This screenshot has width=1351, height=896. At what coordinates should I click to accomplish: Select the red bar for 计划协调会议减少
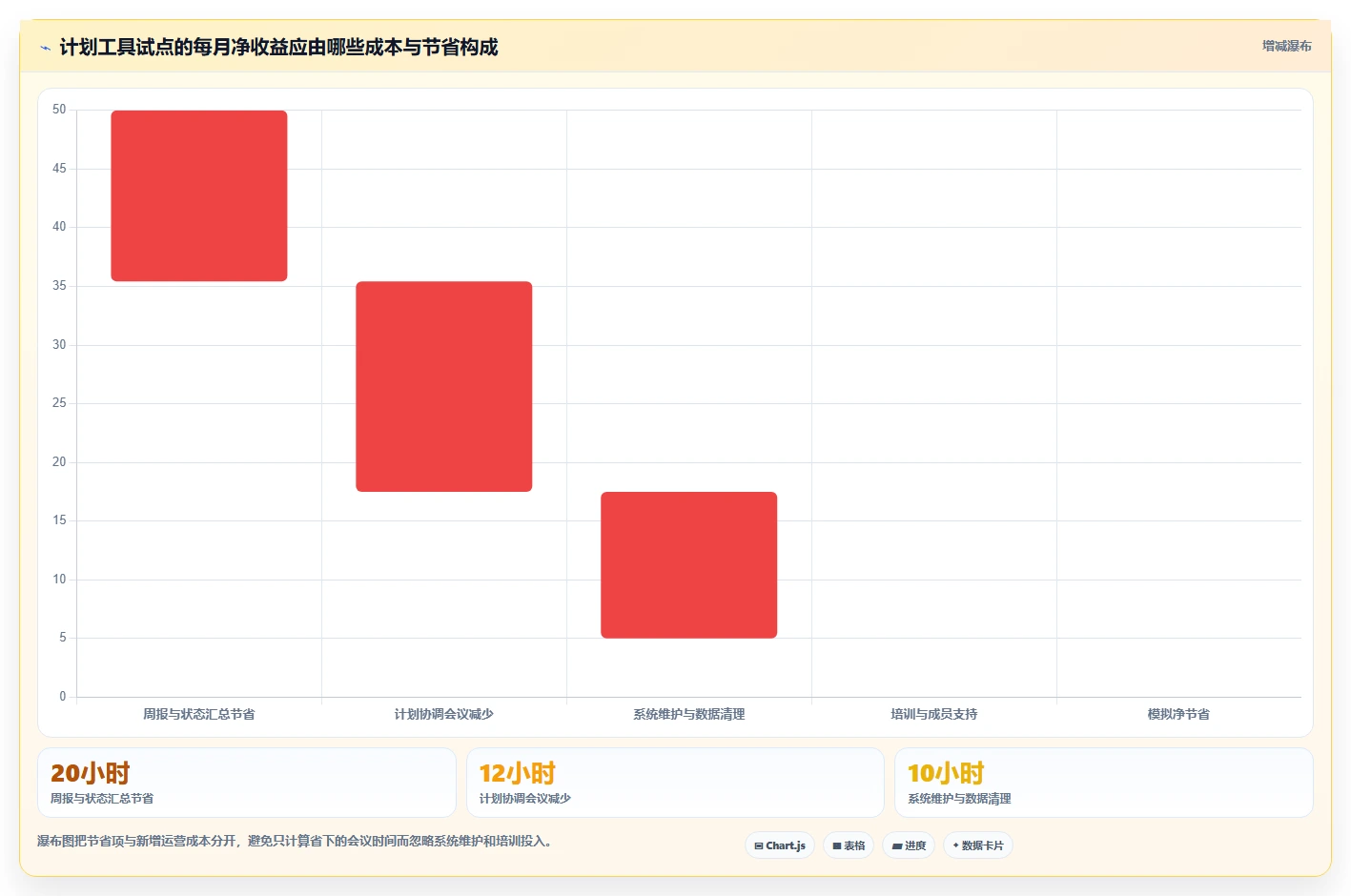444,386
